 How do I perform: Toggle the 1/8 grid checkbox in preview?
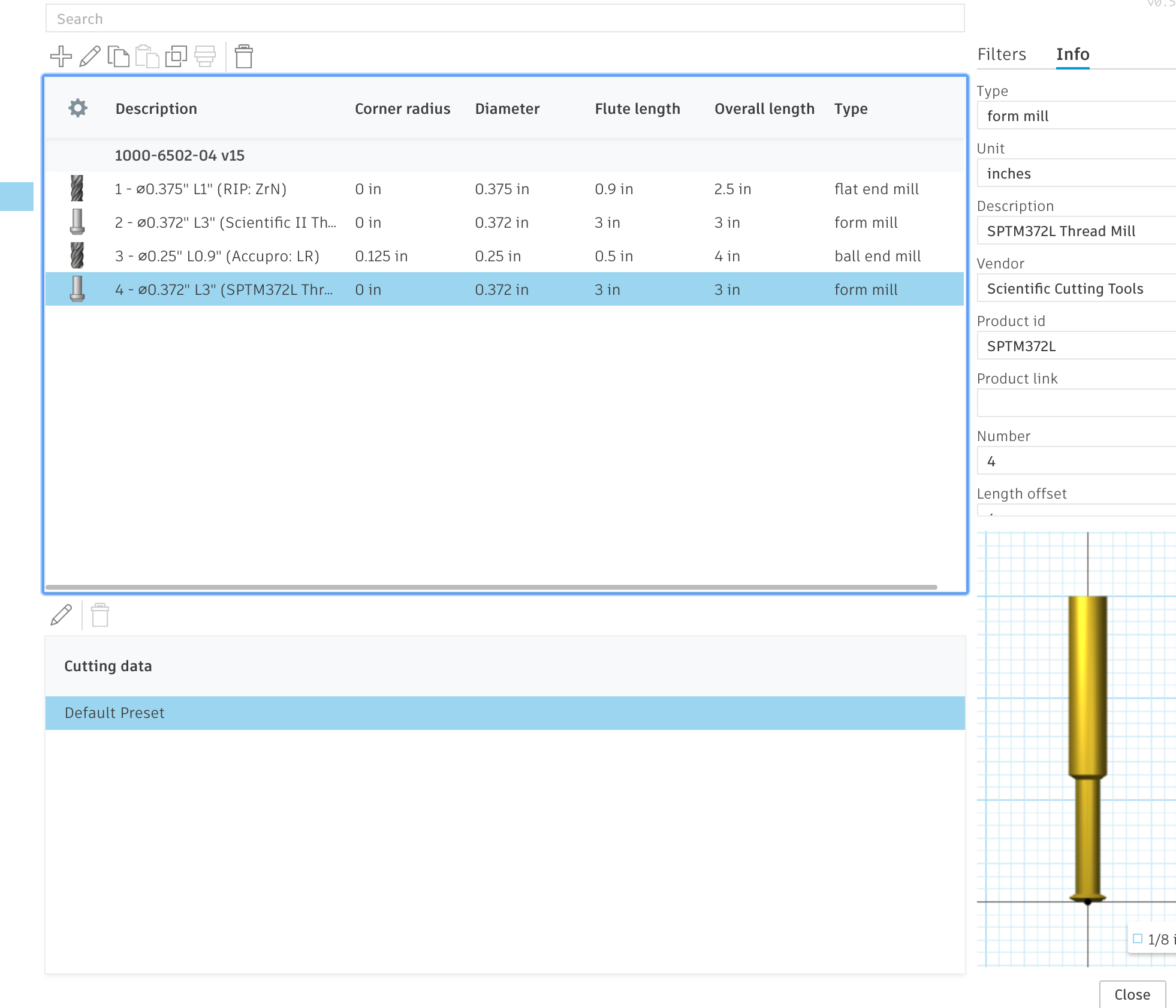[1138, 938]
